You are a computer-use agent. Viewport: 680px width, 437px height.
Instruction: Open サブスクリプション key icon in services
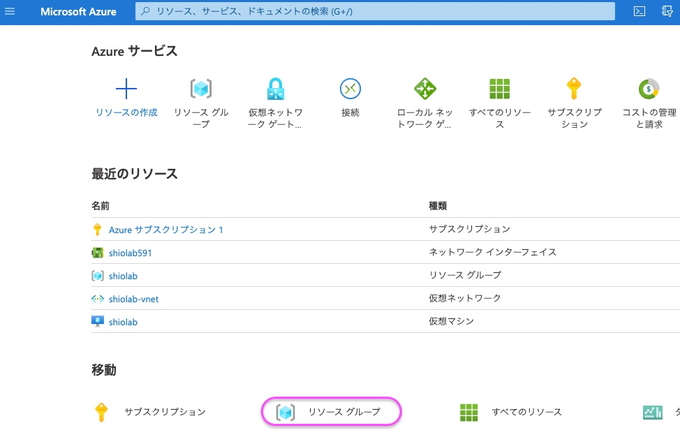tap(574, 88)
